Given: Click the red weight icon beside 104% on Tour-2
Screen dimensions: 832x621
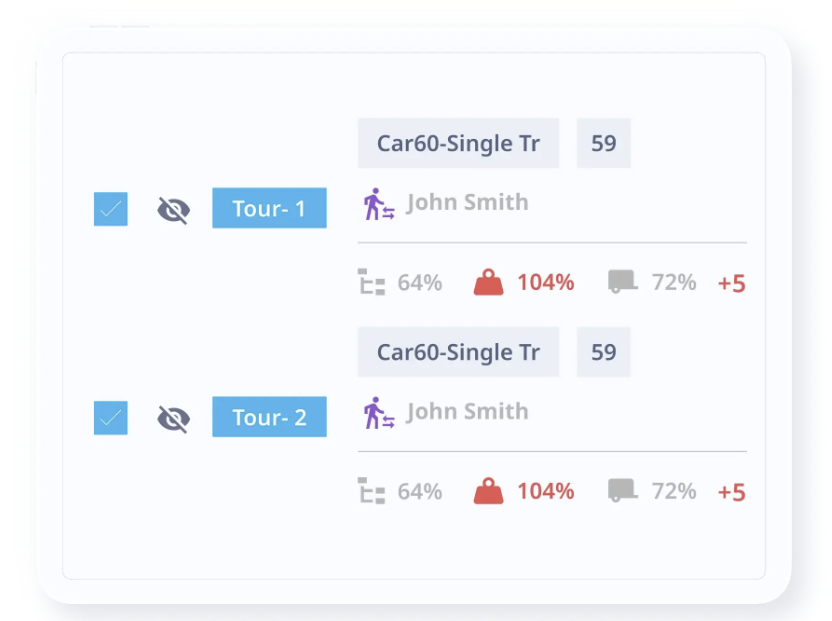Looking at the screenshot, I should (489, 491).
